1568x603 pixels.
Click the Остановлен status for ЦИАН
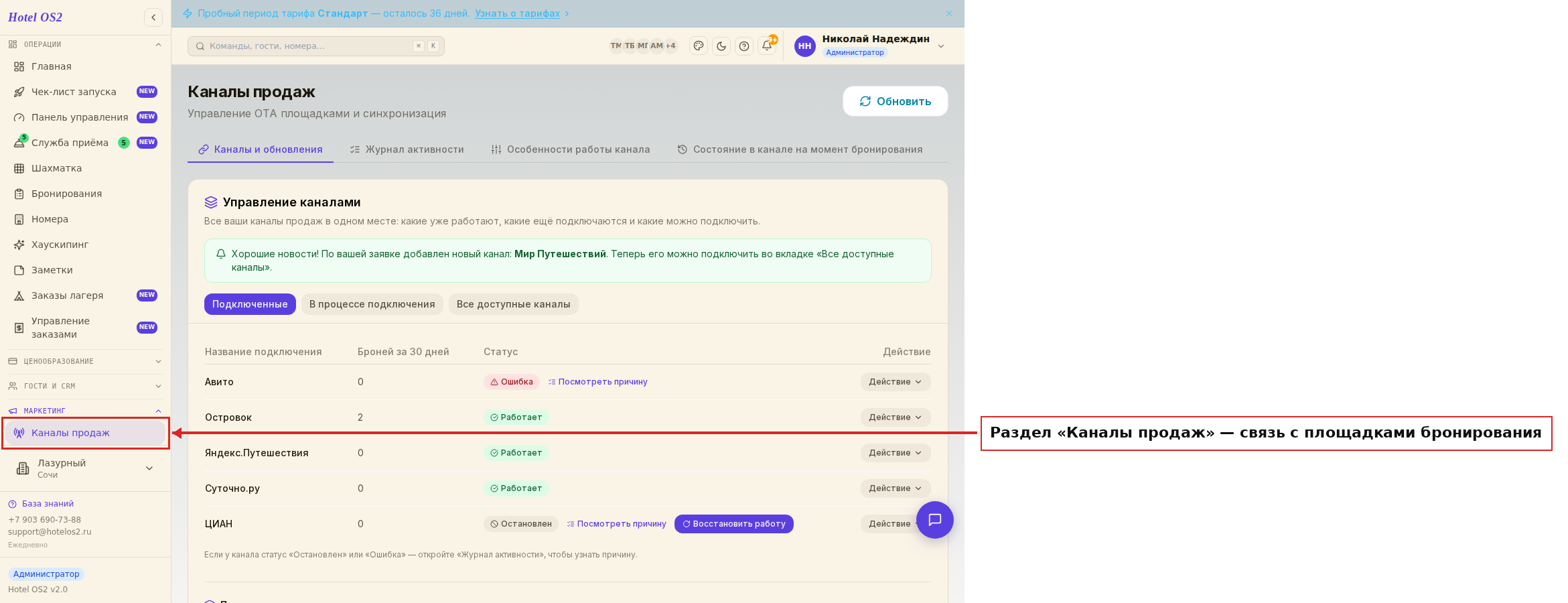(521, 524)
